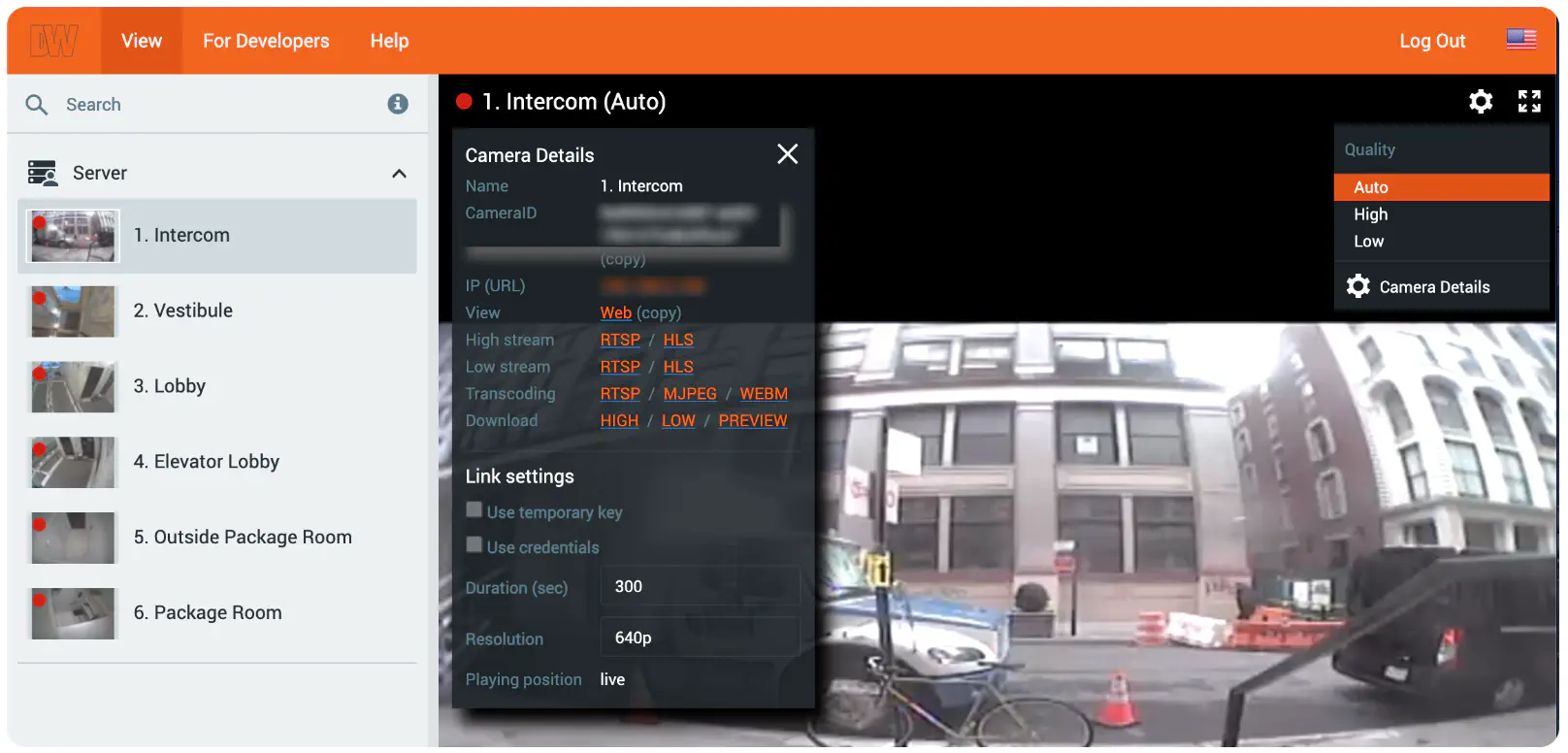Click the blurred IP (URL) value
Viewport: 1568px width, 753px height.
pos(652,286)
